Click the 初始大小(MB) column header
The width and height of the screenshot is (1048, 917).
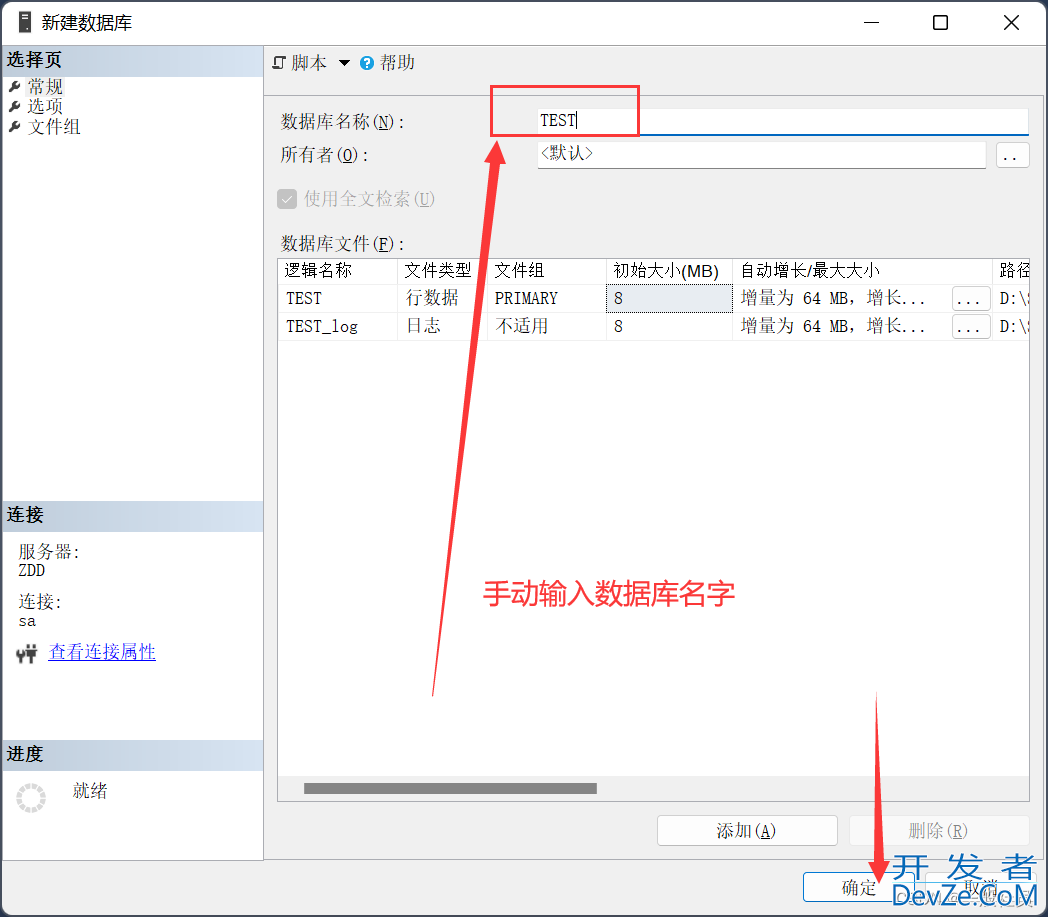click(x=669, y=271)
